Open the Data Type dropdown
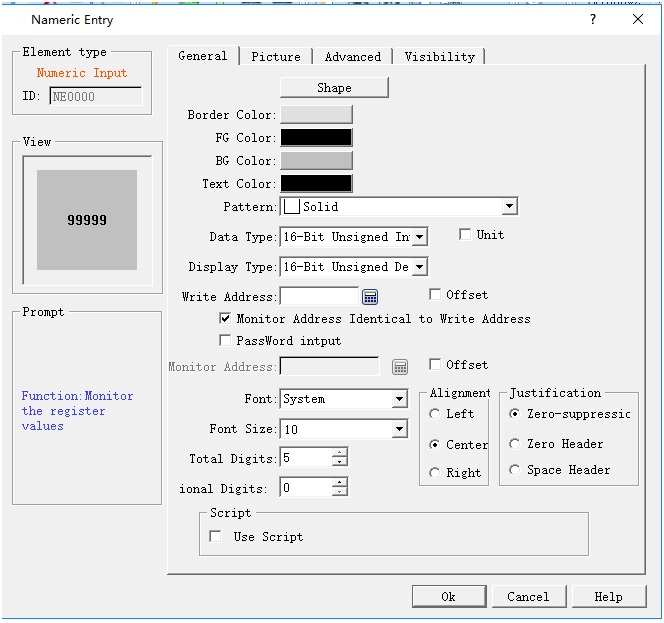 (x=419, y=237)
